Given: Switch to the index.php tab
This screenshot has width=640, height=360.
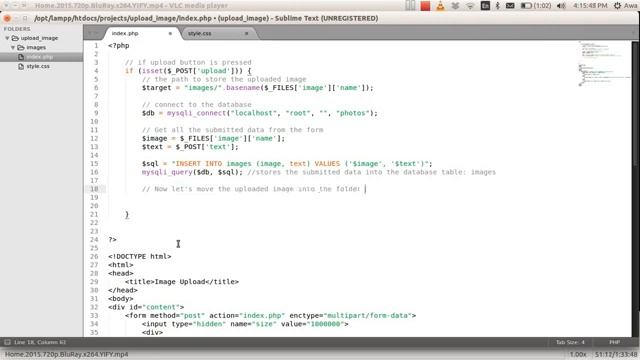Looking at the screenshot, I should [x=140, y=33].
